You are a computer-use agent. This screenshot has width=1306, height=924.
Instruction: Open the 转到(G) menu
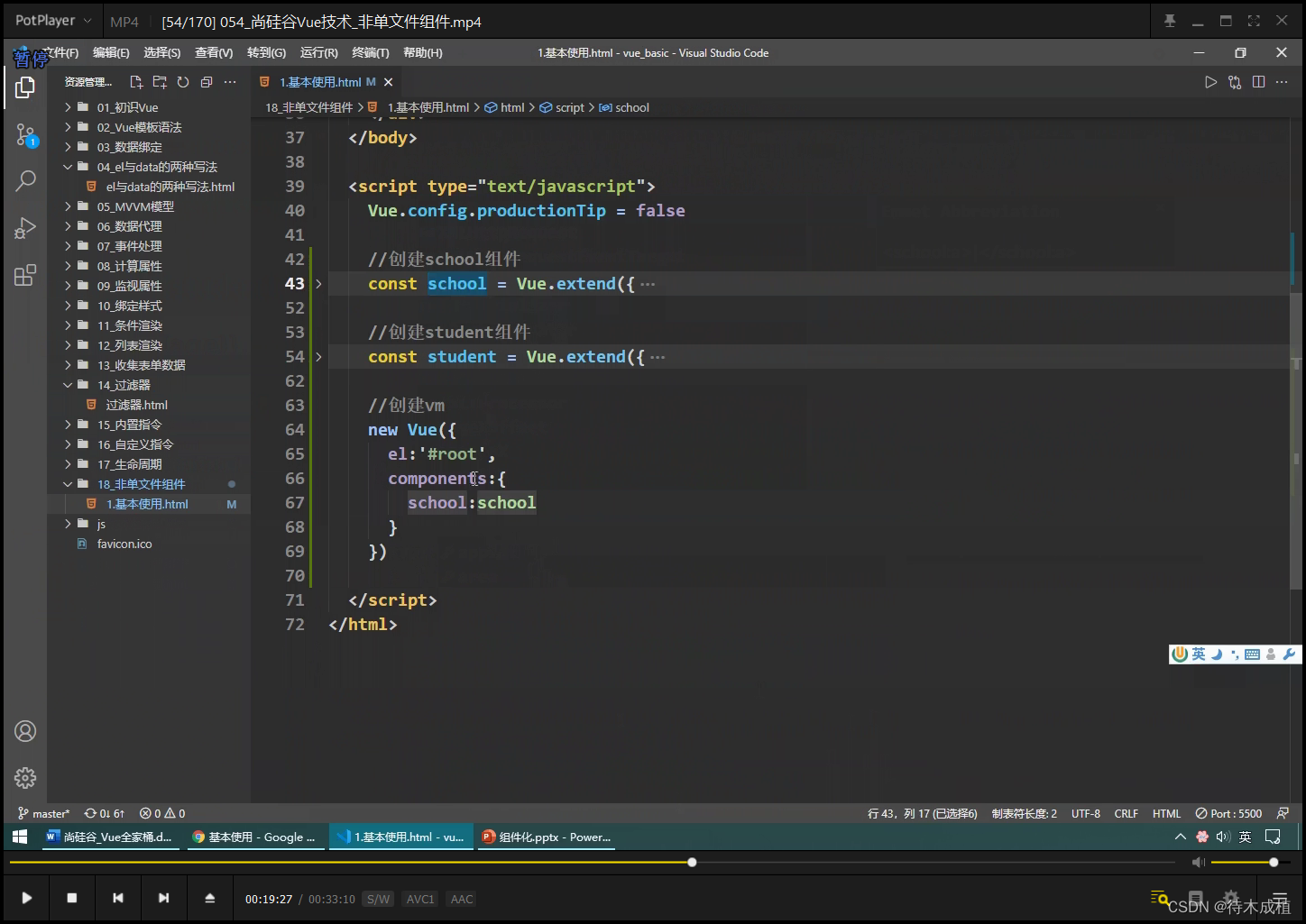pyautogui.click(x=266, y=53)
